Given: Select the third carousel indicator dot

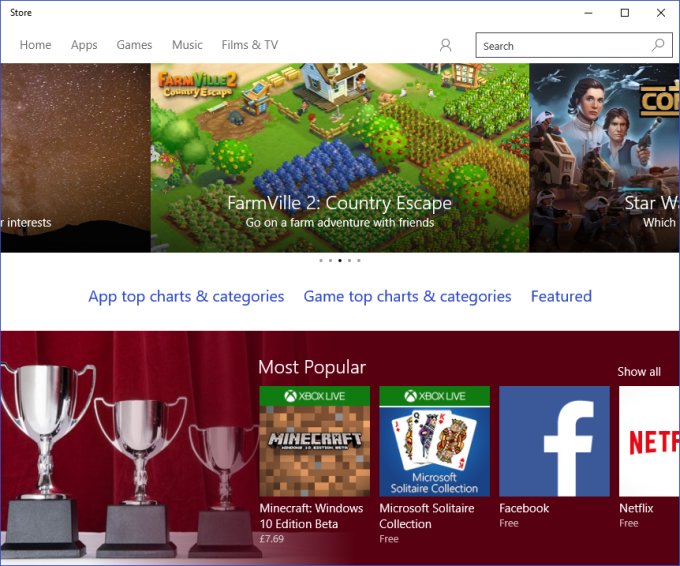Looking at the screenshot, I should [340, 261].
